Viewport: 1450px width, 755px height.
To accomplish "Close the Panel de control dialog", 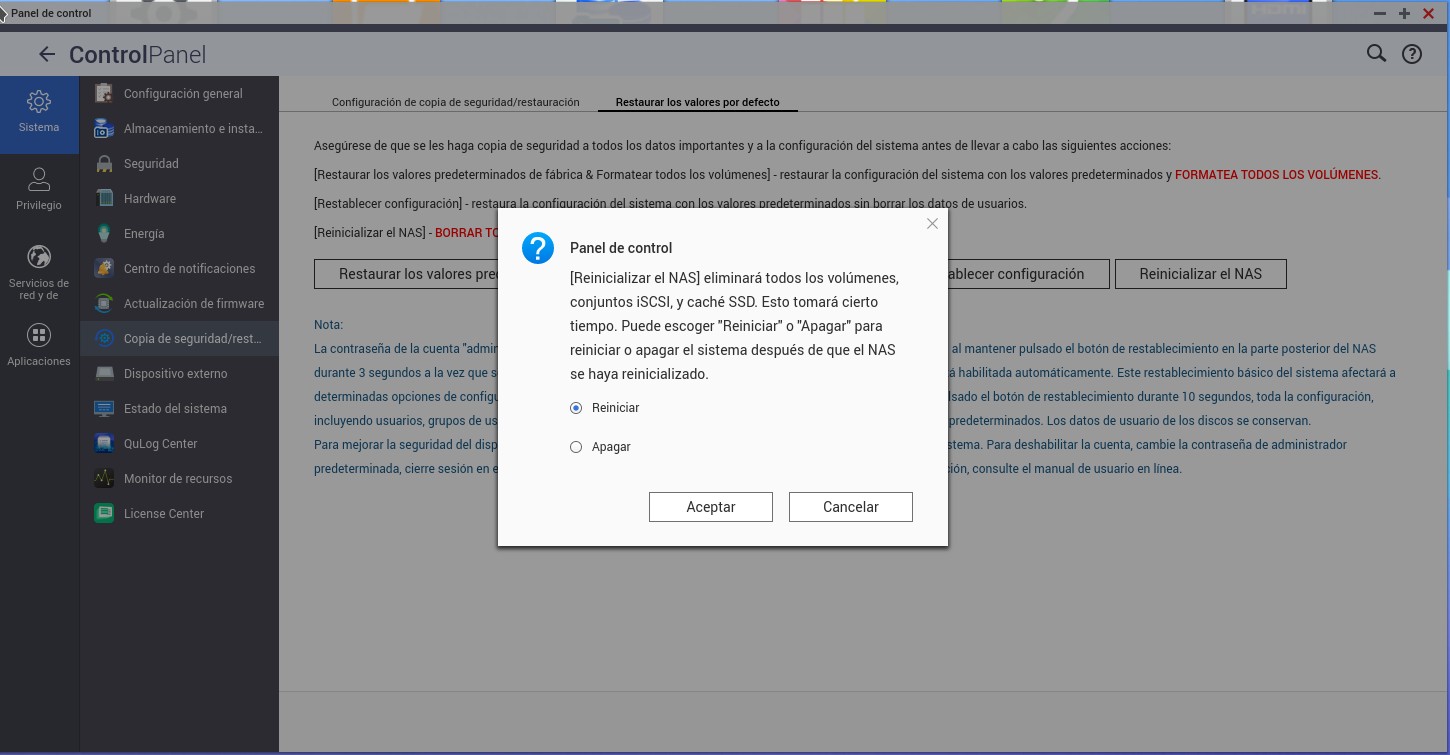I will tap(932, 224).
